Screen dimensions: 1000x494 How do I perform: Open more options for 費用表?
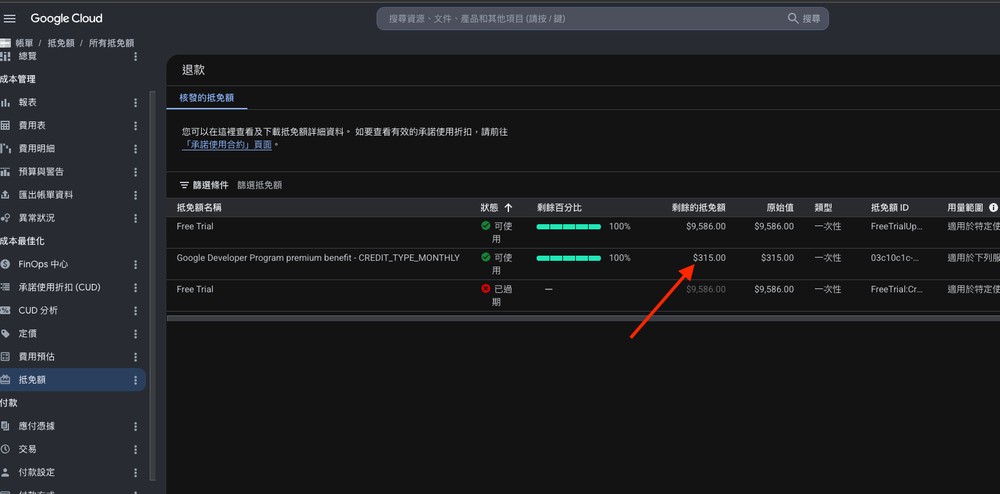click(x=135, y=126)
